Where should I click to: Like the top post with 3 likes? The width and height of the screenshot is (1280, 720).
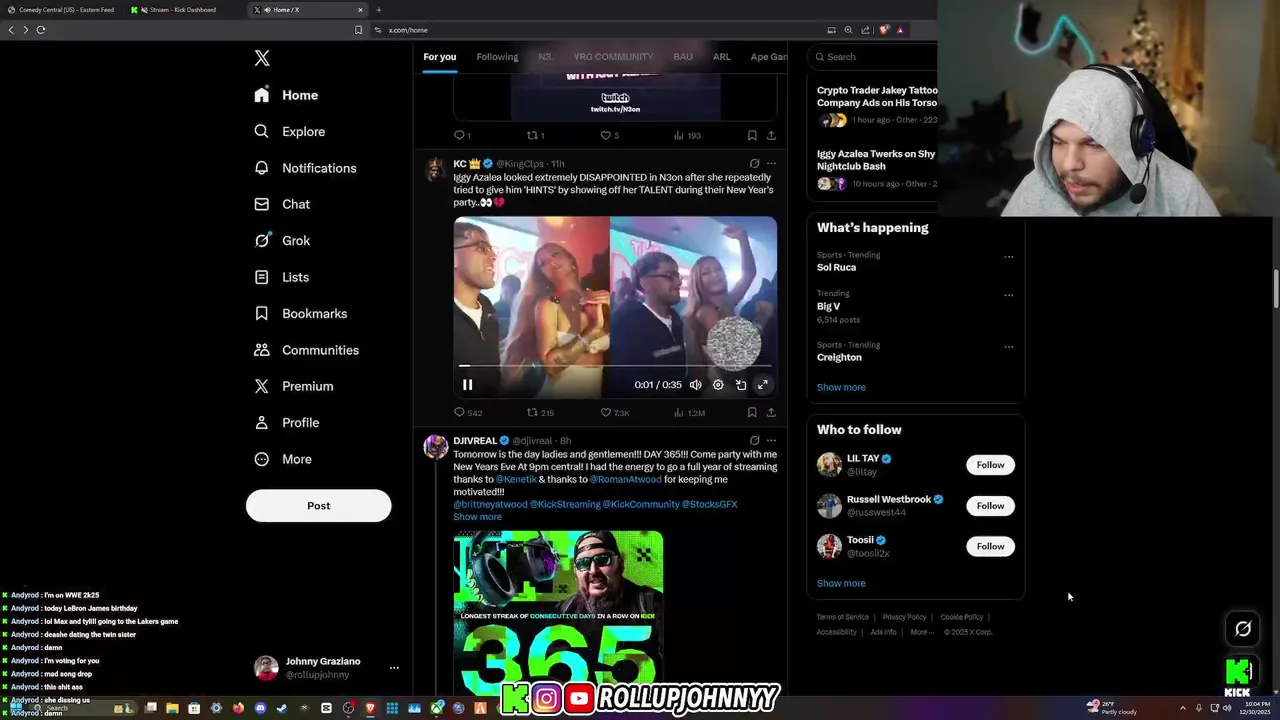click(x=609, y=135)
